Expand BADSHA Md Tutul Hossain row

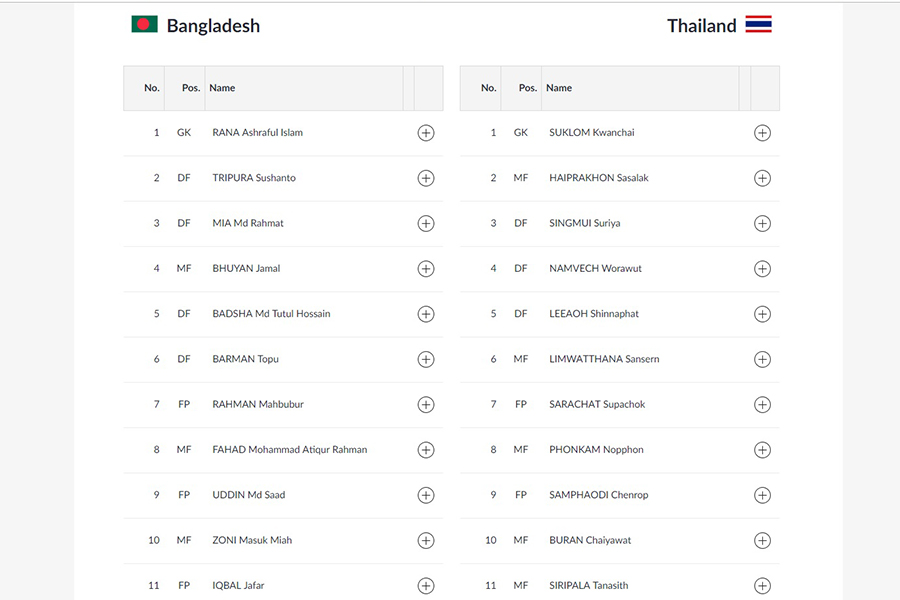(425, 314)
